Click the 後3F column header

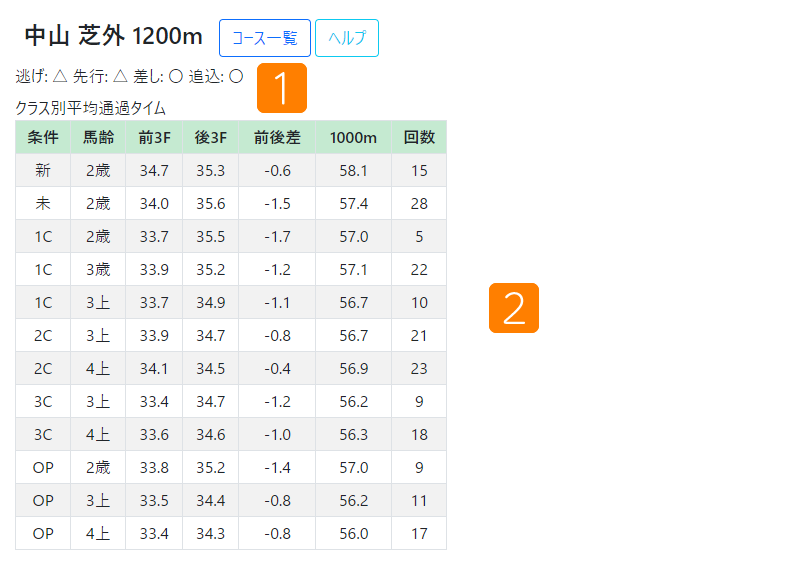pyautogui.click(x=211, y=137)
